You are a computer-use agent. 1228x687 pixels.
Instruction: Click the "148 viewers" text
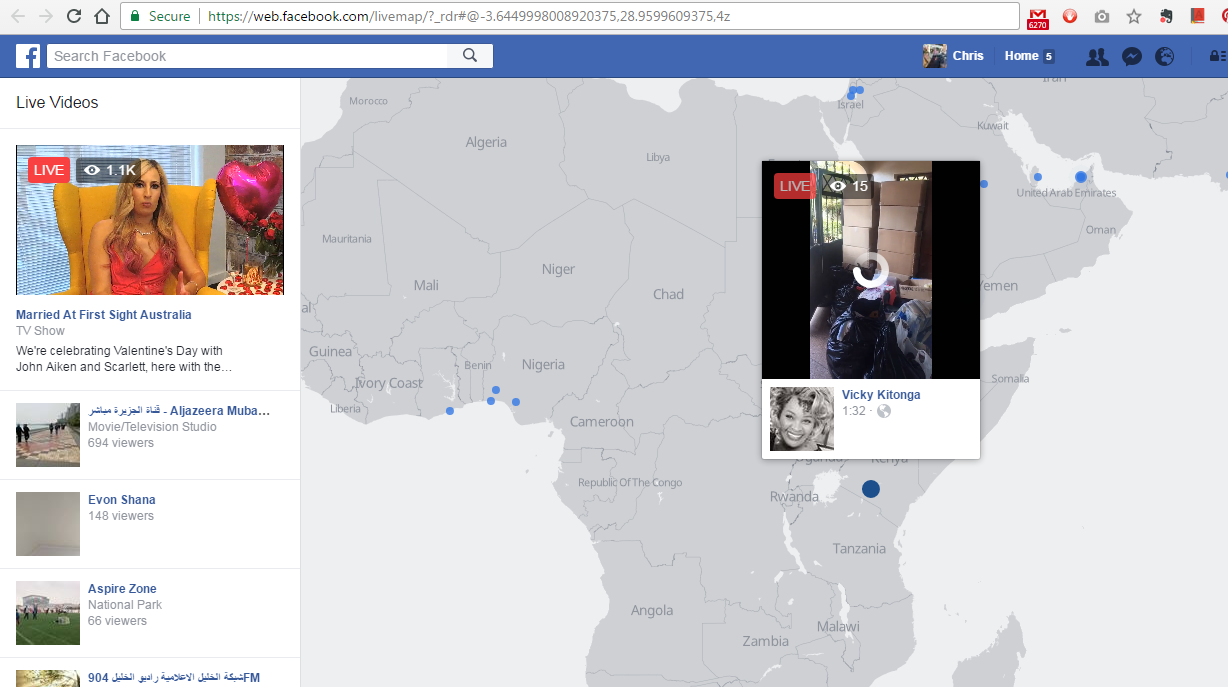coord(121,516)
